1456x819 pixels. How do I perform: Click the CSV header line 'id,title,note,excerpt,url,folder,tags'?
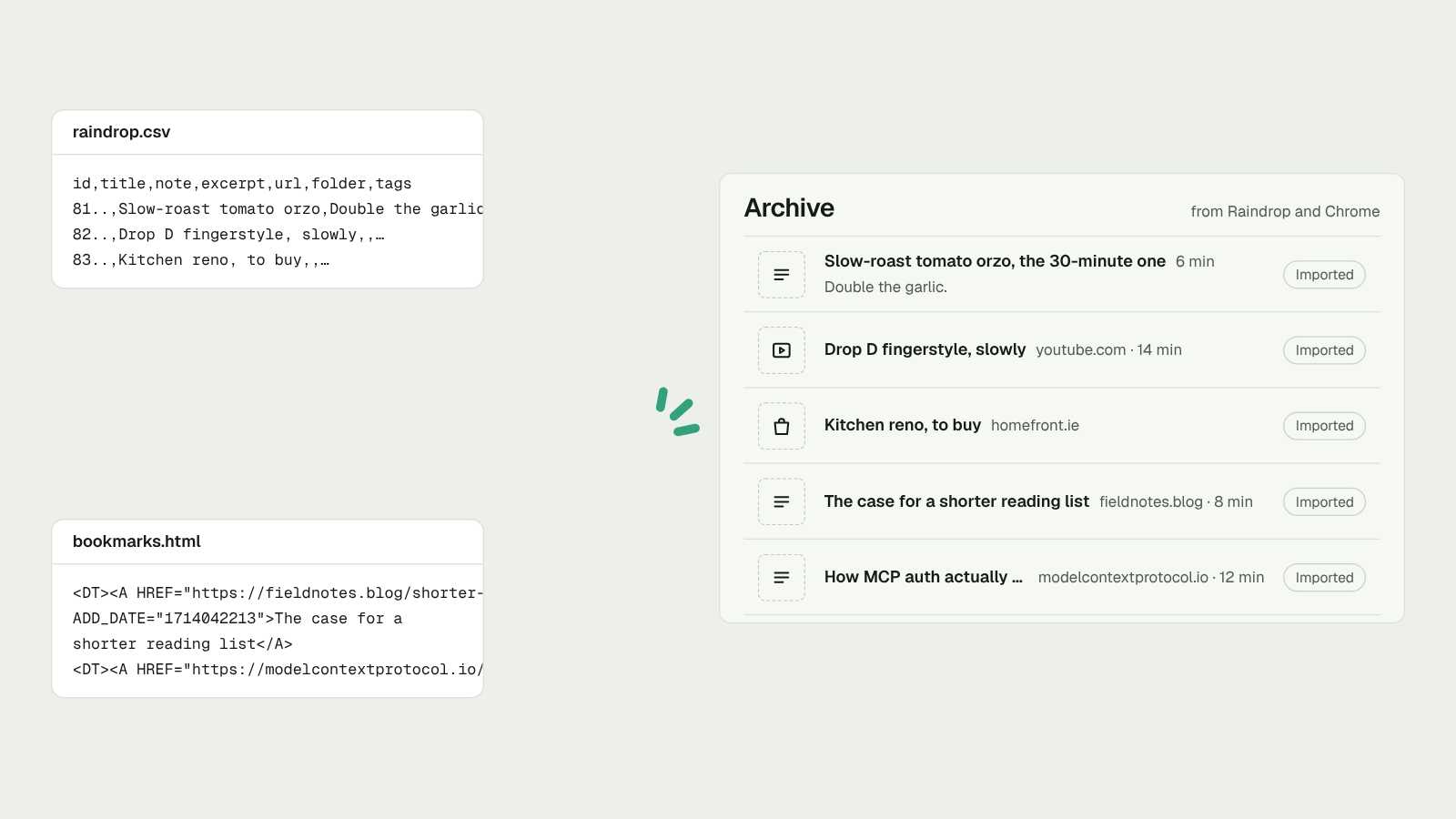pos(242,184)
